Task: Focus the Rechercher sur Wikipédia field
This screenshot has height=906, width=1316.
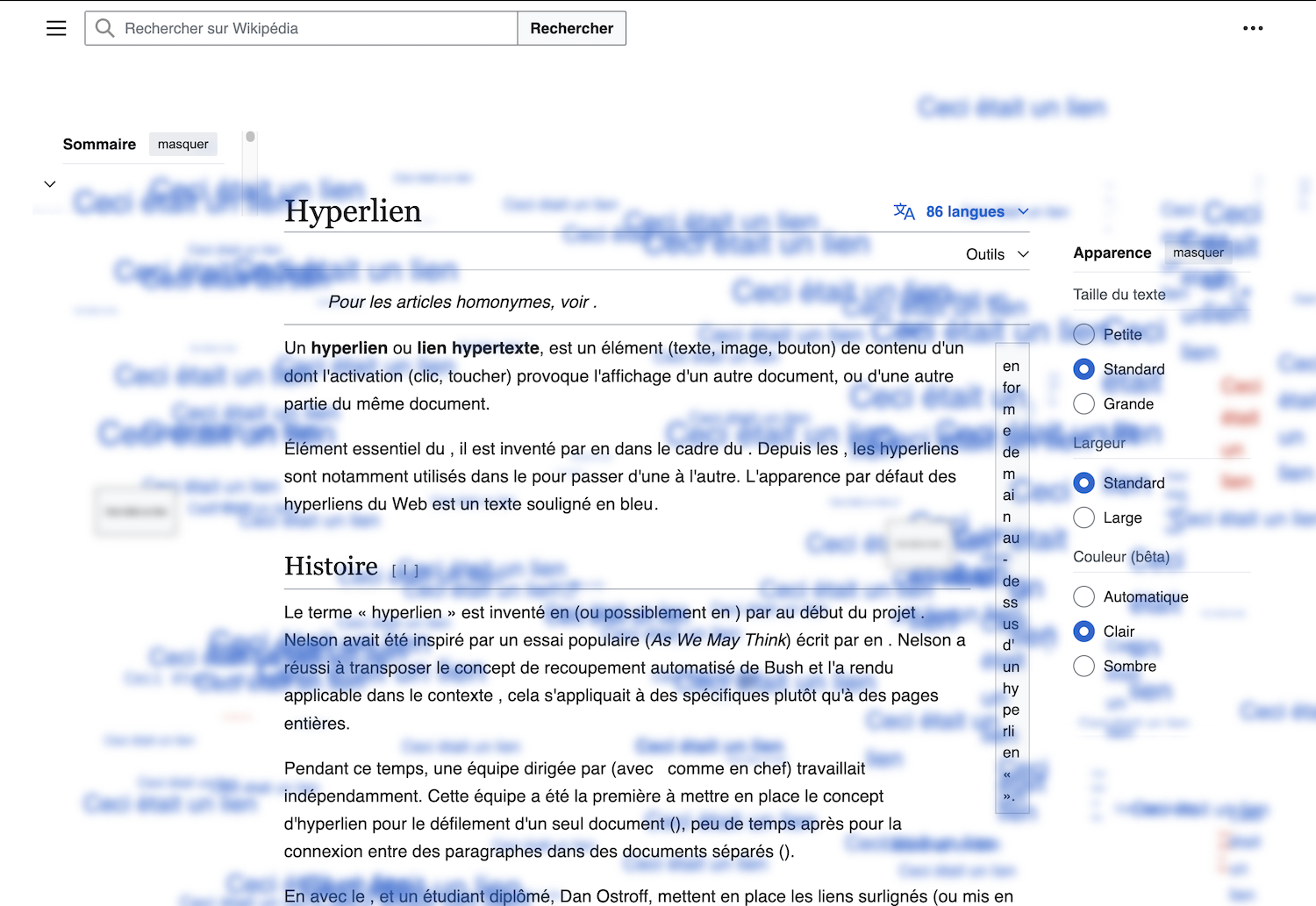Action: coord(316,28)
